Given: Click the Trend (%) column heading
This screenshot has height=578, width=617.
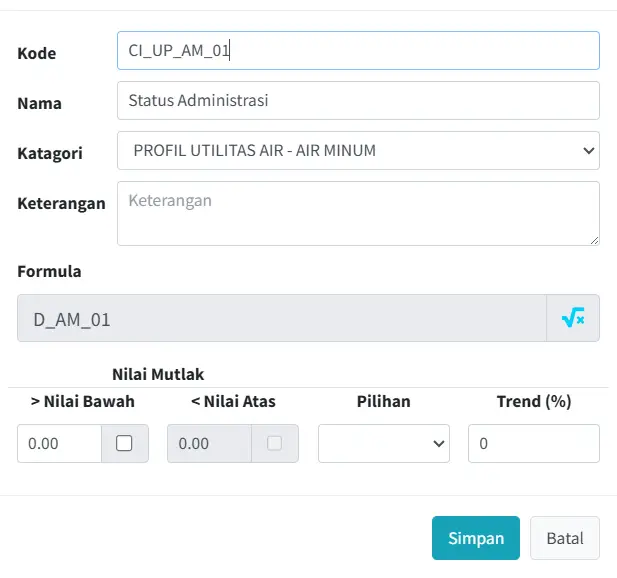Looking at the screenshot, I should coord(533,401).
